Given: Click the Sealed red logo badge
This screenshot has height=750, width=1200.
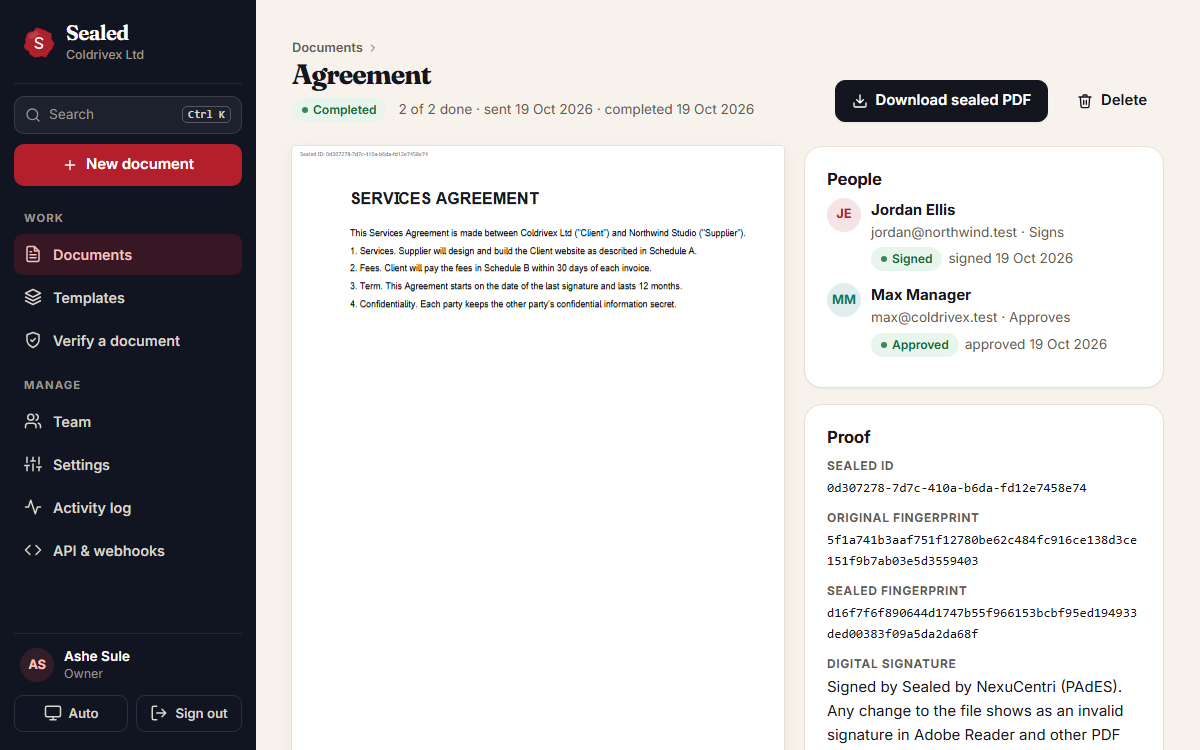Looking at the screenshot, I should coord(39,42).
